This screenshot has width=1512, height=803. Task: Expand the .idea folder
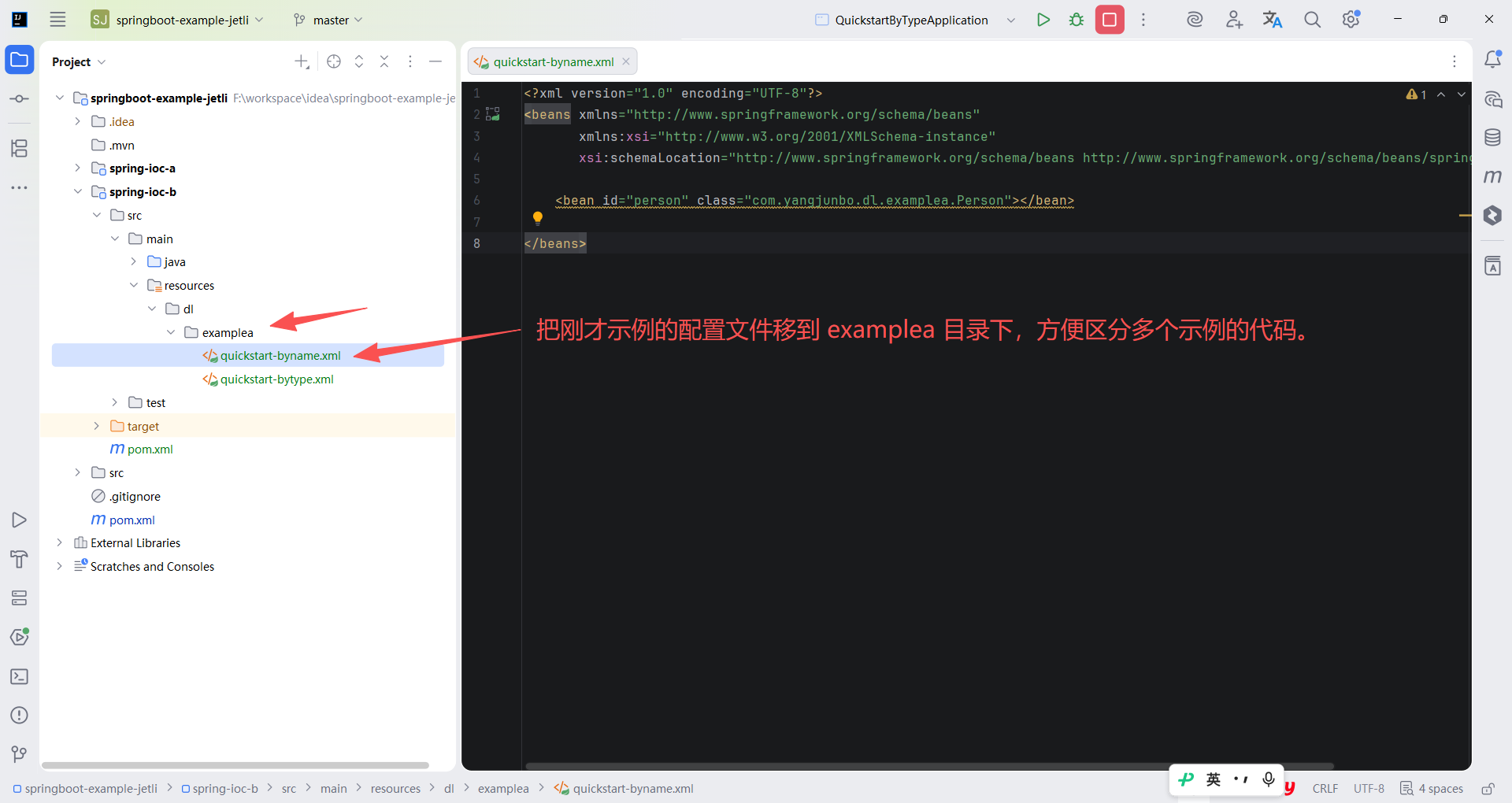tap(77, 121)
